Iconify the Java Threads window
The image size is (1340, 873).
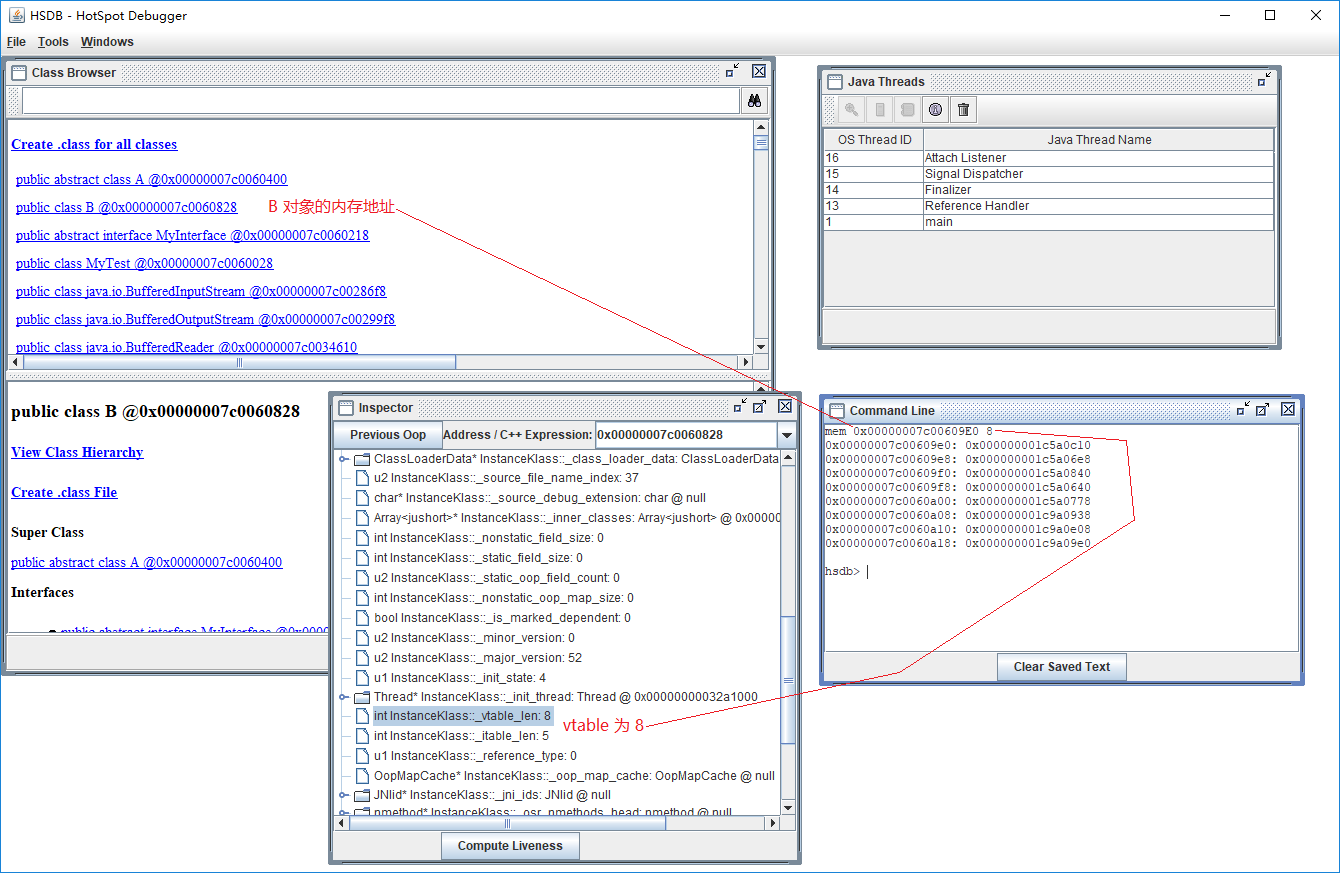coord(1264,81)
